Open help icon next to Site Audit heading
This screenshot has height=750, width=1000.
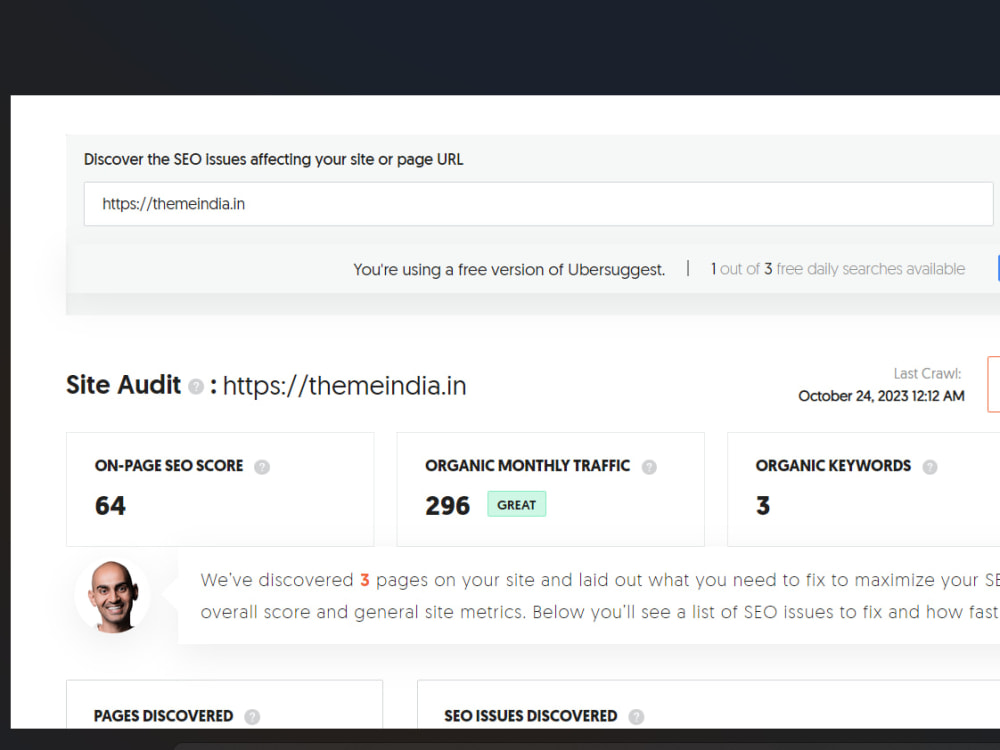196,386
